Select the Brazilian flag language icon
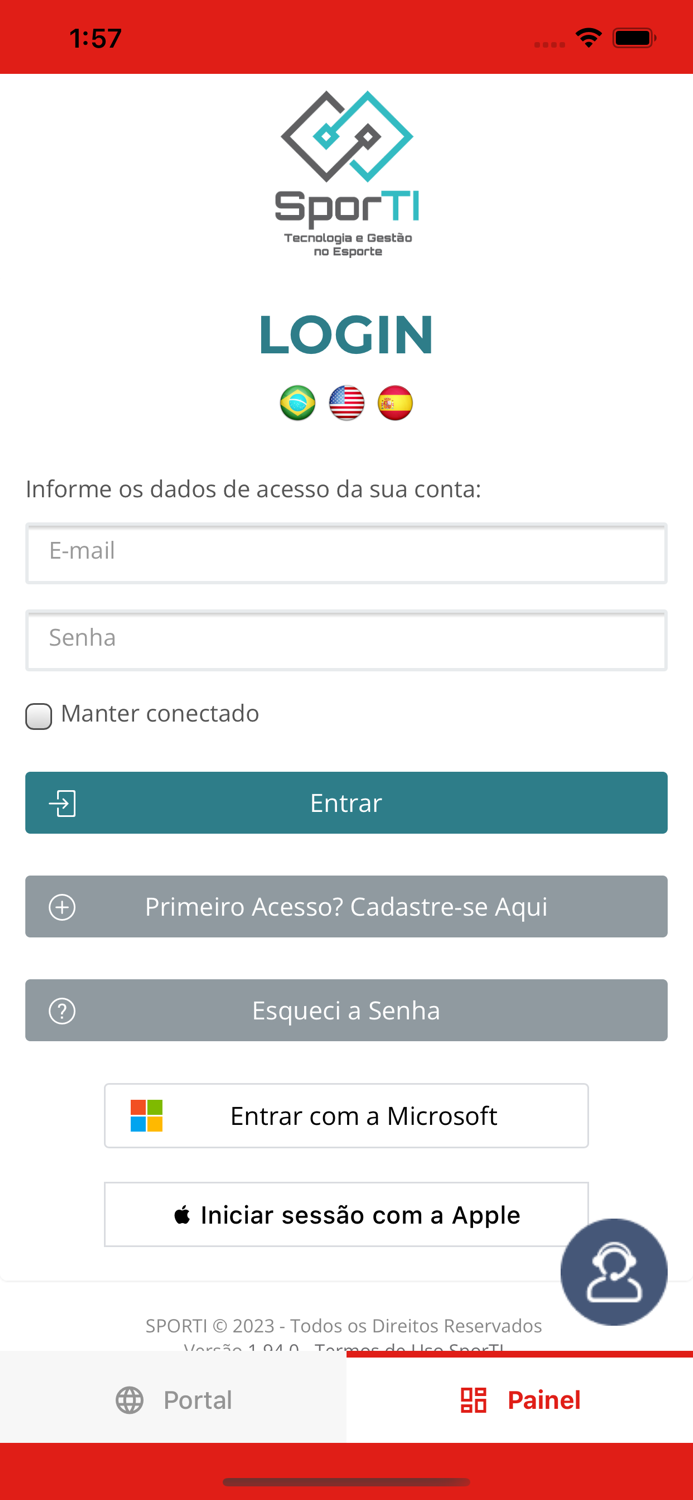The width and height of the screenshot is (693, 1500). click(x=297, y=402)
